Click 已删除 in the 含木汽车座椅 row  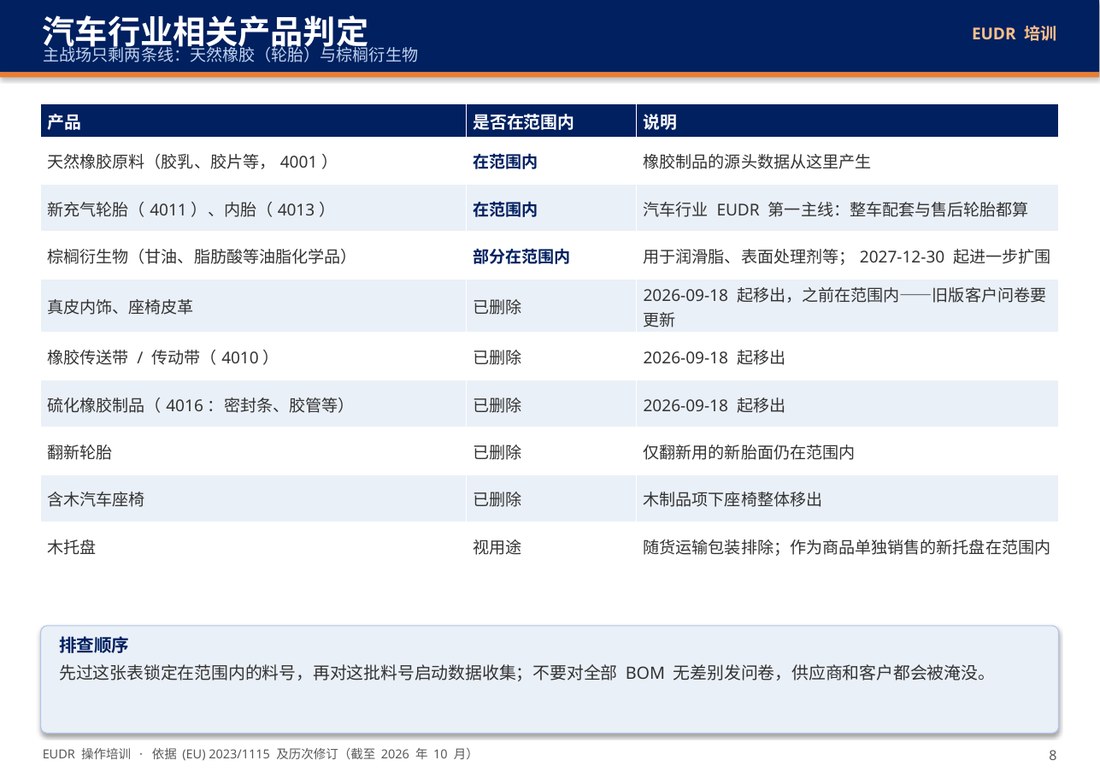click(497, 499)
